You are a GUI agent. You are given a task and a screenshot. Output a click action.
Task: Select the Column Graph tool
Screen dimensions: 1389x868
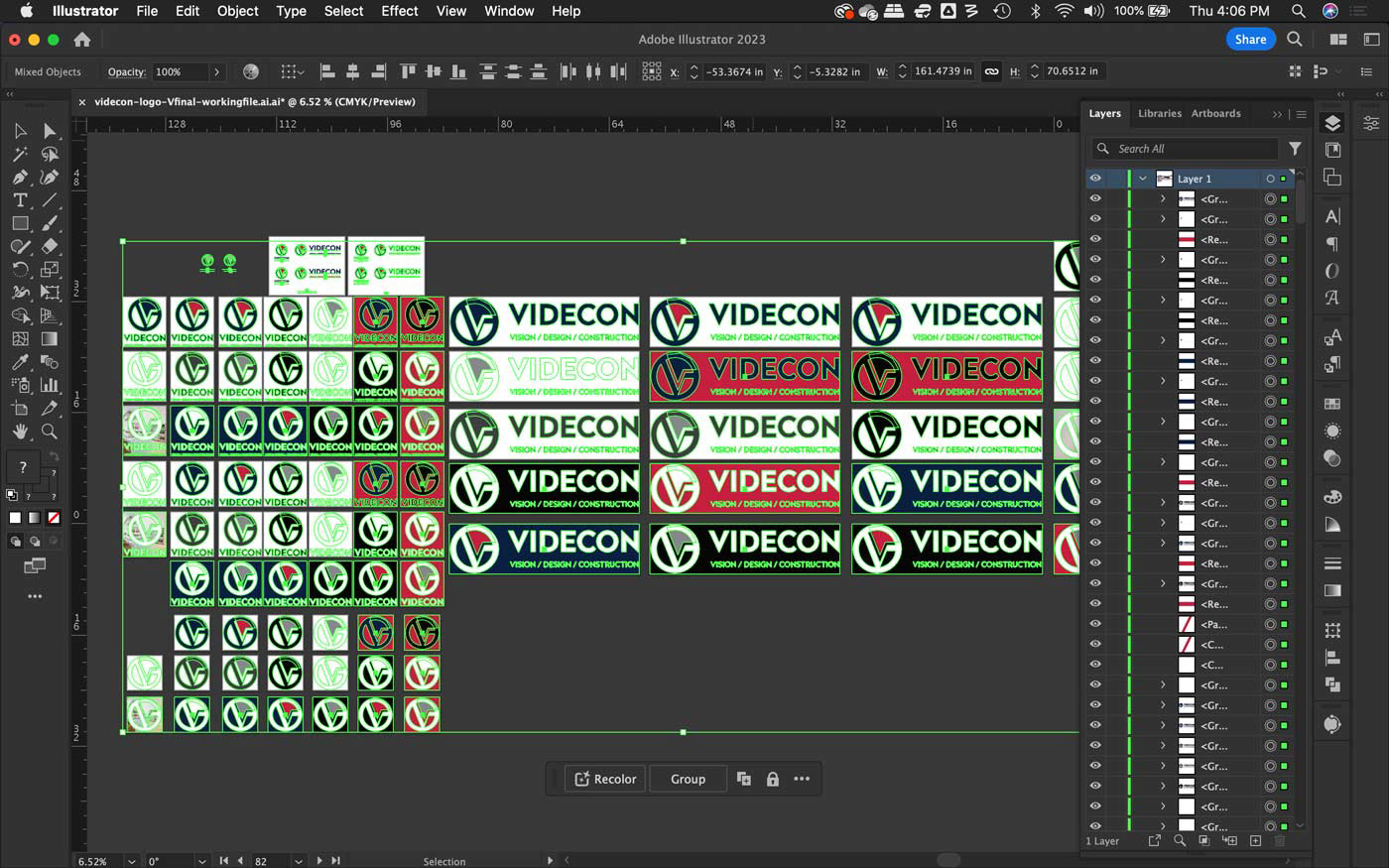pos(50,385)
